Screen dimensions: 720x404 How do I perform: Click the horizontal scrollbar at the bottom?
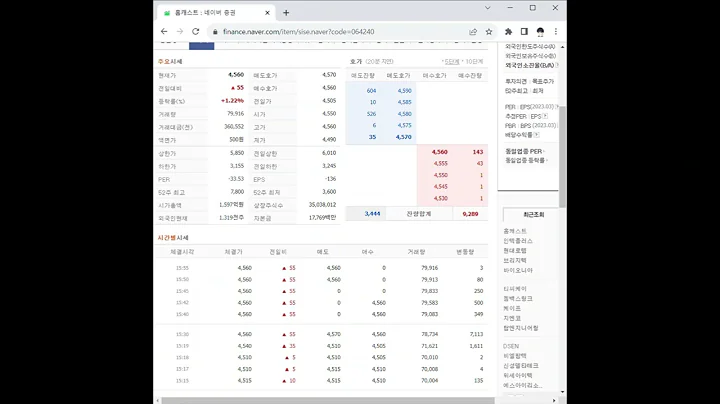tap(328, 401)
